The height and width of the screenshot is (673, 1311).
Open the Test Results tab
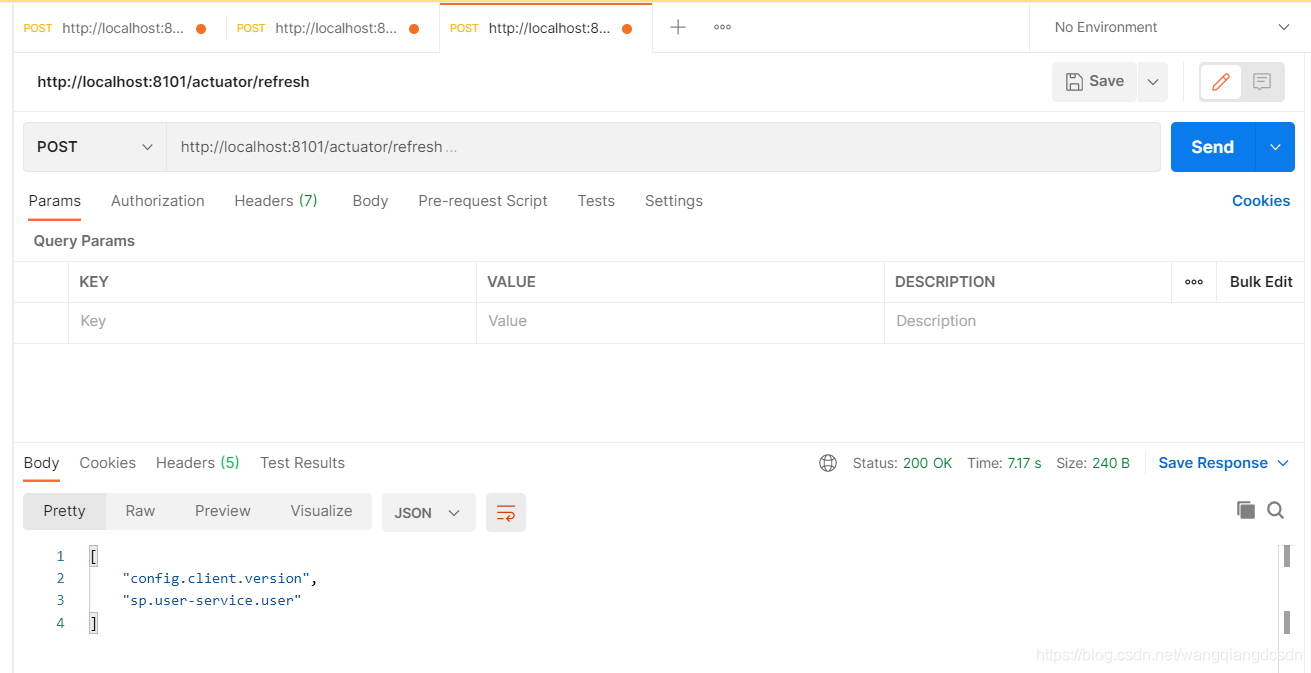[302, 463]
